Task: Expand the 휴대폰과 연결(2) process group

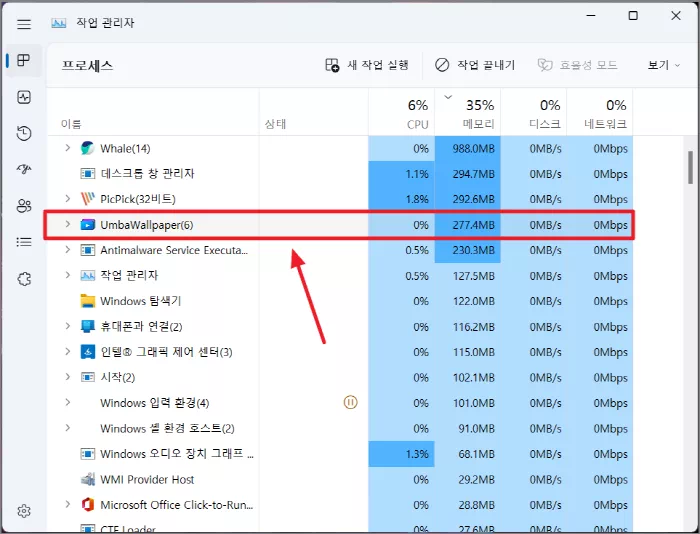Action: click(x=67, y=326)
